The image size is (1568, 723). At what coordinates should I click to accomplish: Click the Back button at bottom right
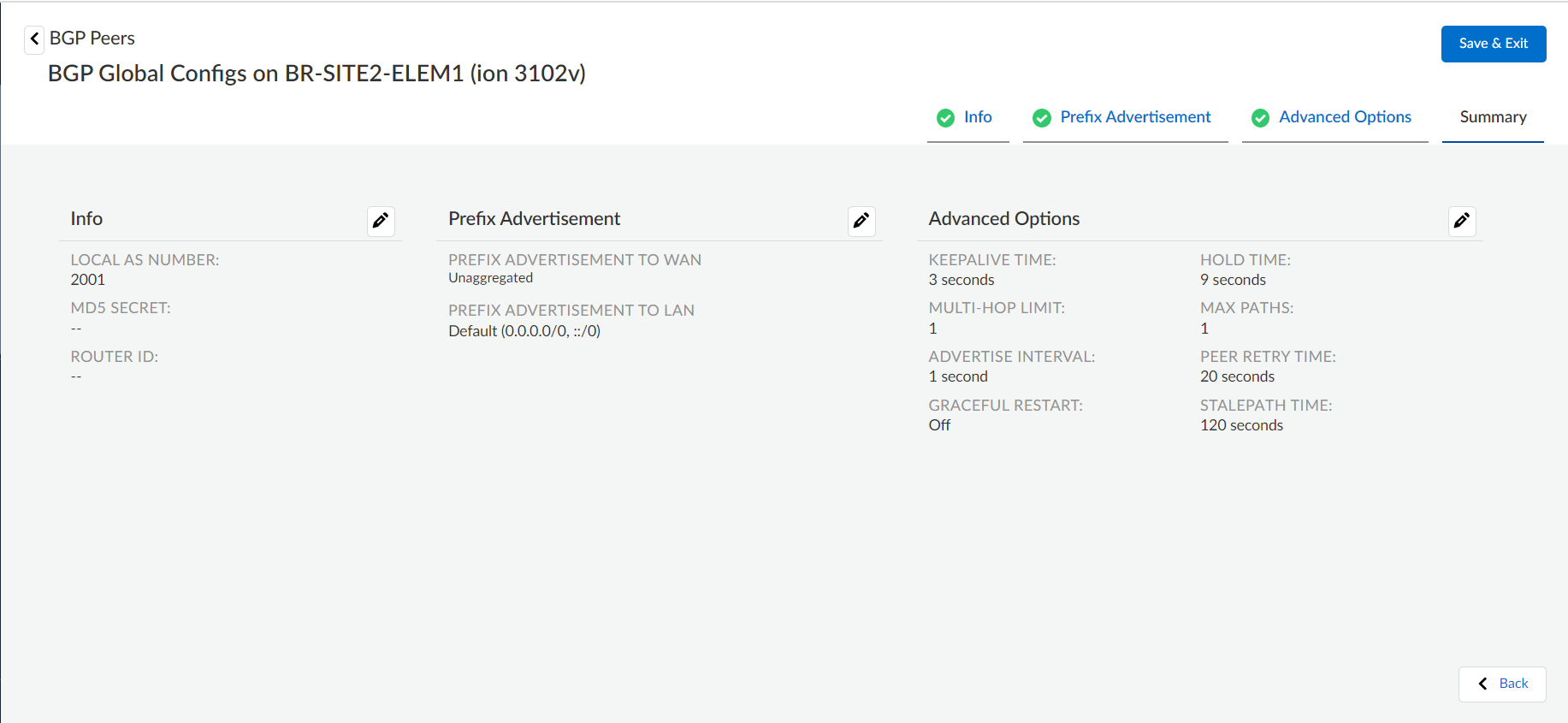coord(1502,684)
